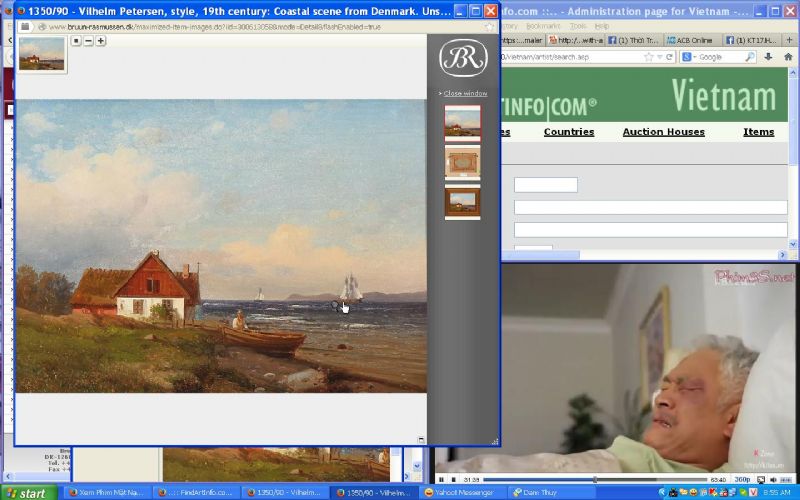The width and height of the screenshot is (800, 500).
Task: Open the Google search engine dropdown
Action: (694, 57)
